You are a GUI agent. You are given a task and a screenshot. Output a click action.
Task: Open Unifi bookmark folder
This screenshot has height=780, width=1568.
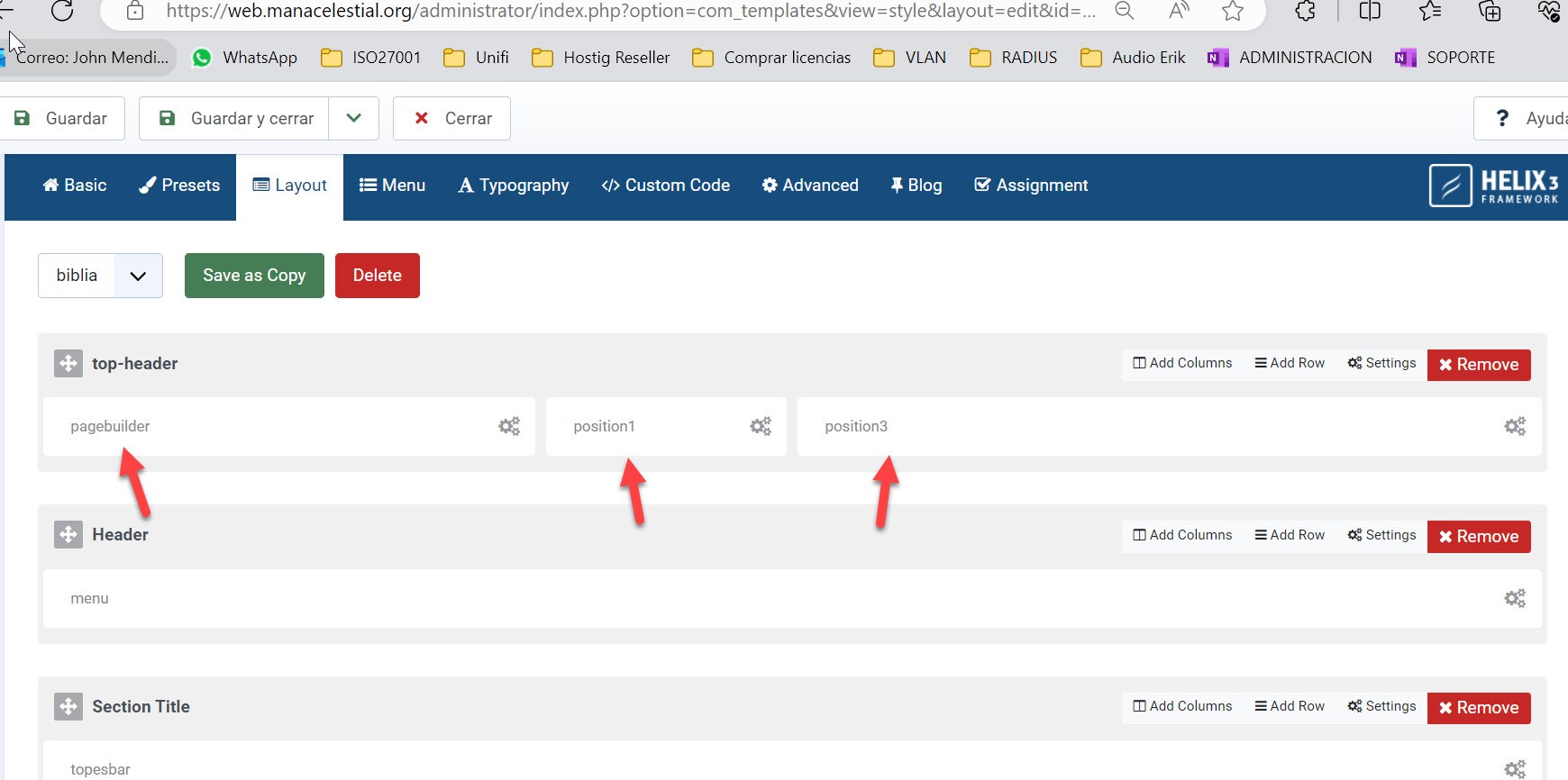(x=476, y=58)
